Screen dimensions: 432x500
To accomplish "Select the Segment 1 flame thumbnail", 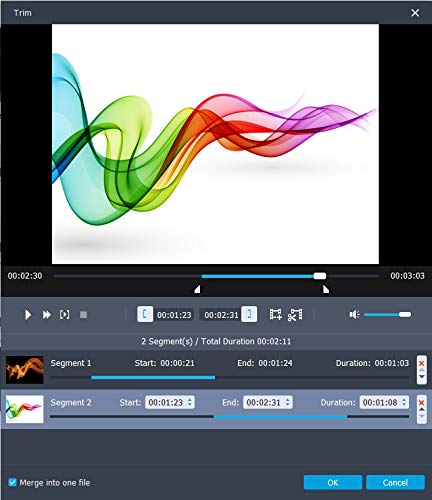I will click(x=25, y=370).
